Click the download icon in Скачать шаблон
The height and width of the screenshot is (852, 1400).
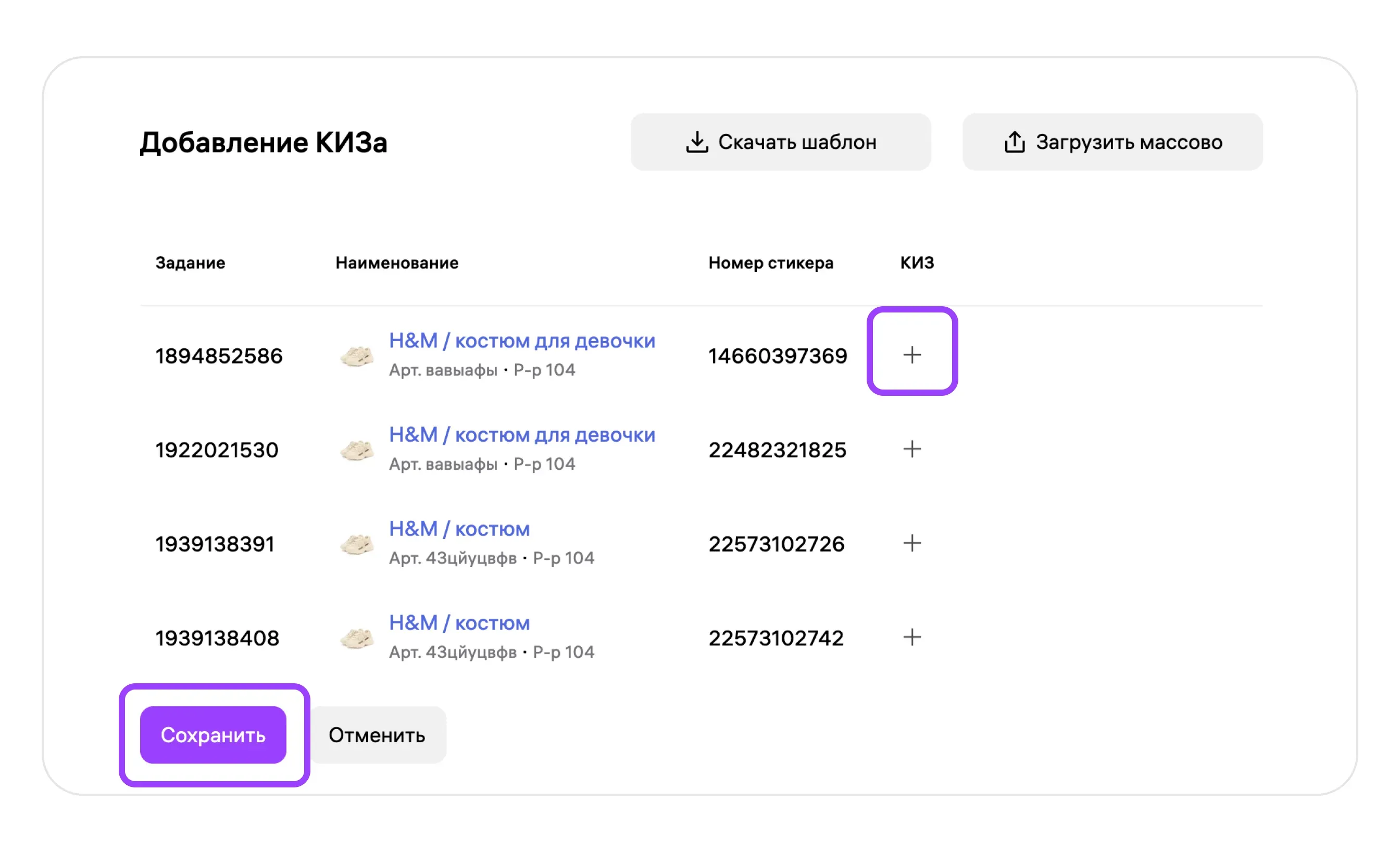tap(696, 142)
